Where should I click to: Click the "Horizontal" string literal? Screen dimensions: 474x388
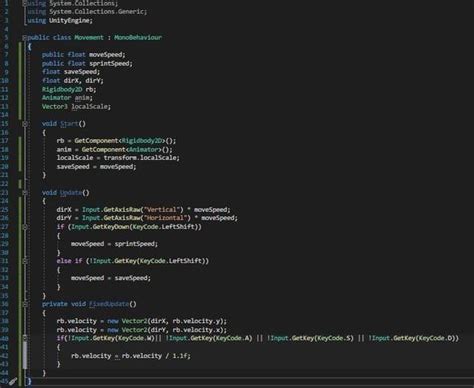coord(166,218)
